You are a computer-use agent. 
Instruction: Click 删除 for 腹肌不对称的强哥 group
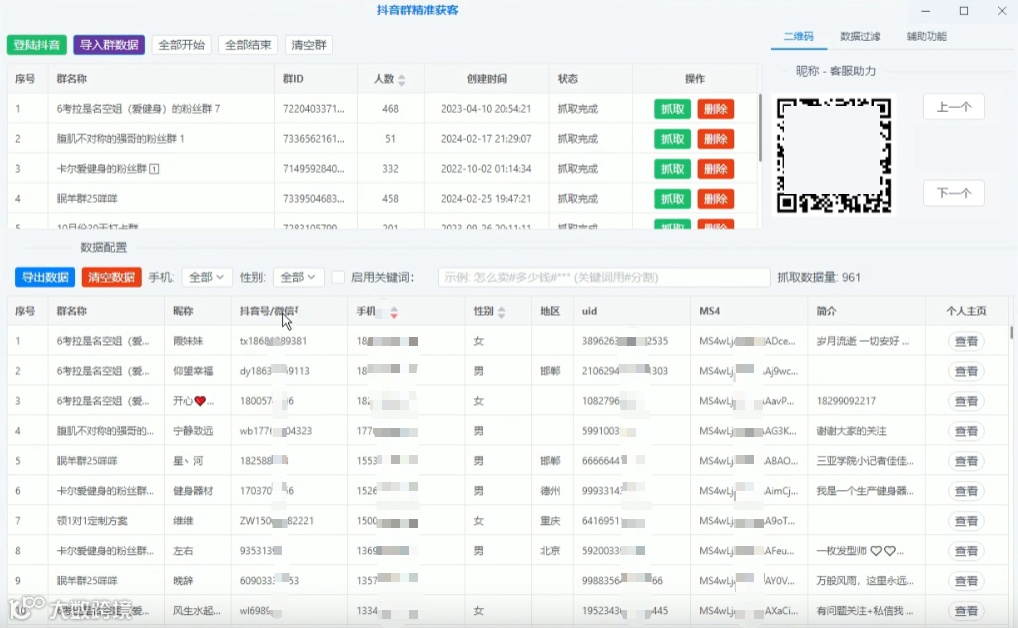[715, 139]
